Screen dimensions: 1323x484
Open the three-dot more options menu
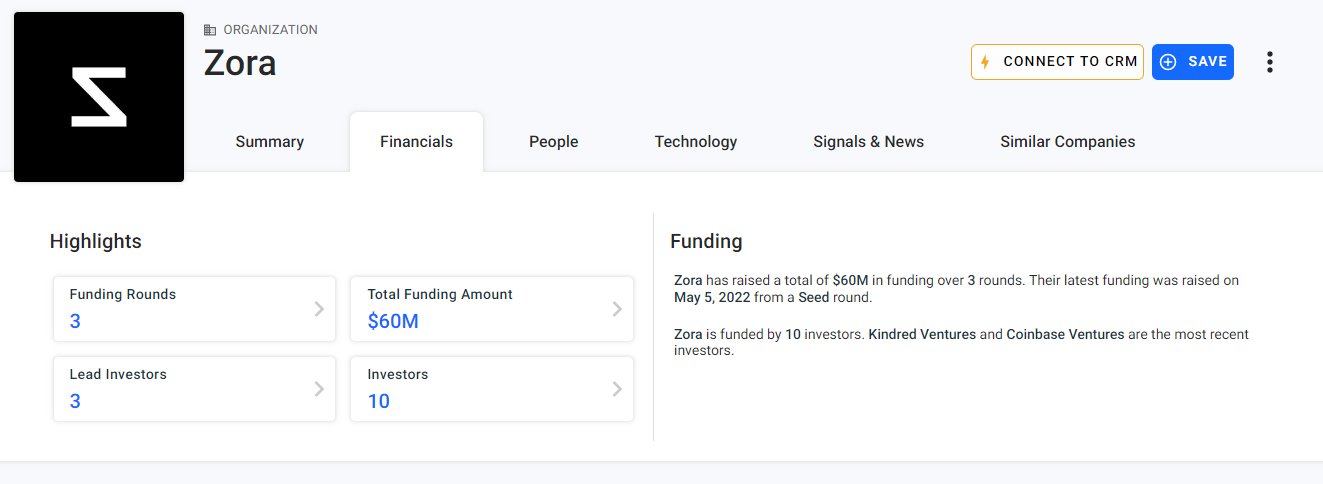[1270, 62]
